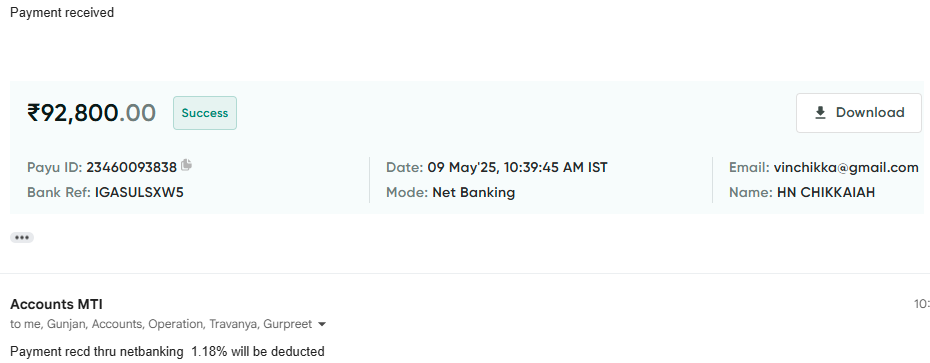Click the 'Payu ID:' field label
Image resolution: width=930 pixels, height=363 pixels.
[55, 168]
